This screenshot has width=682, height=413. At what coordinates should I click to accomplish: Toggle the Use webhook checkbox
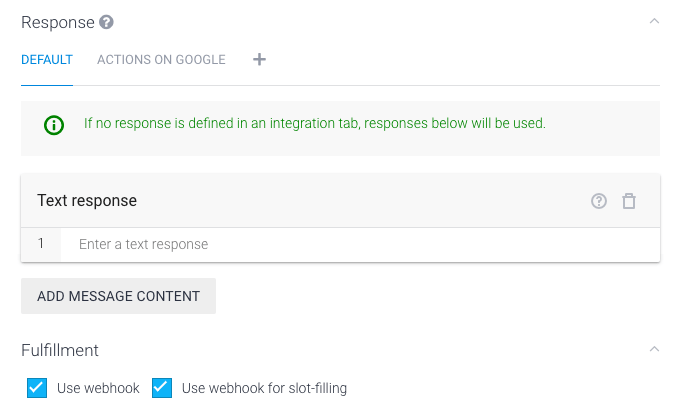pos(37,388)
